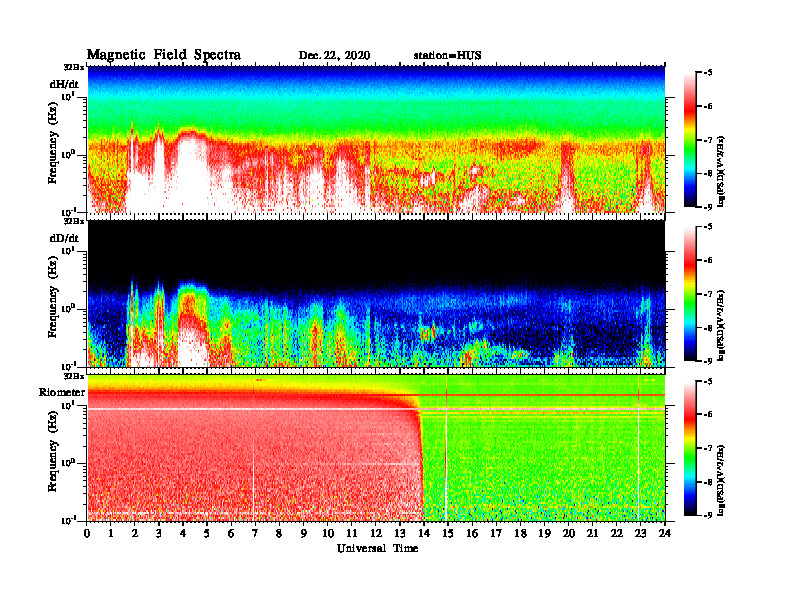Click Universal Time tick label 13

(400, 533)
